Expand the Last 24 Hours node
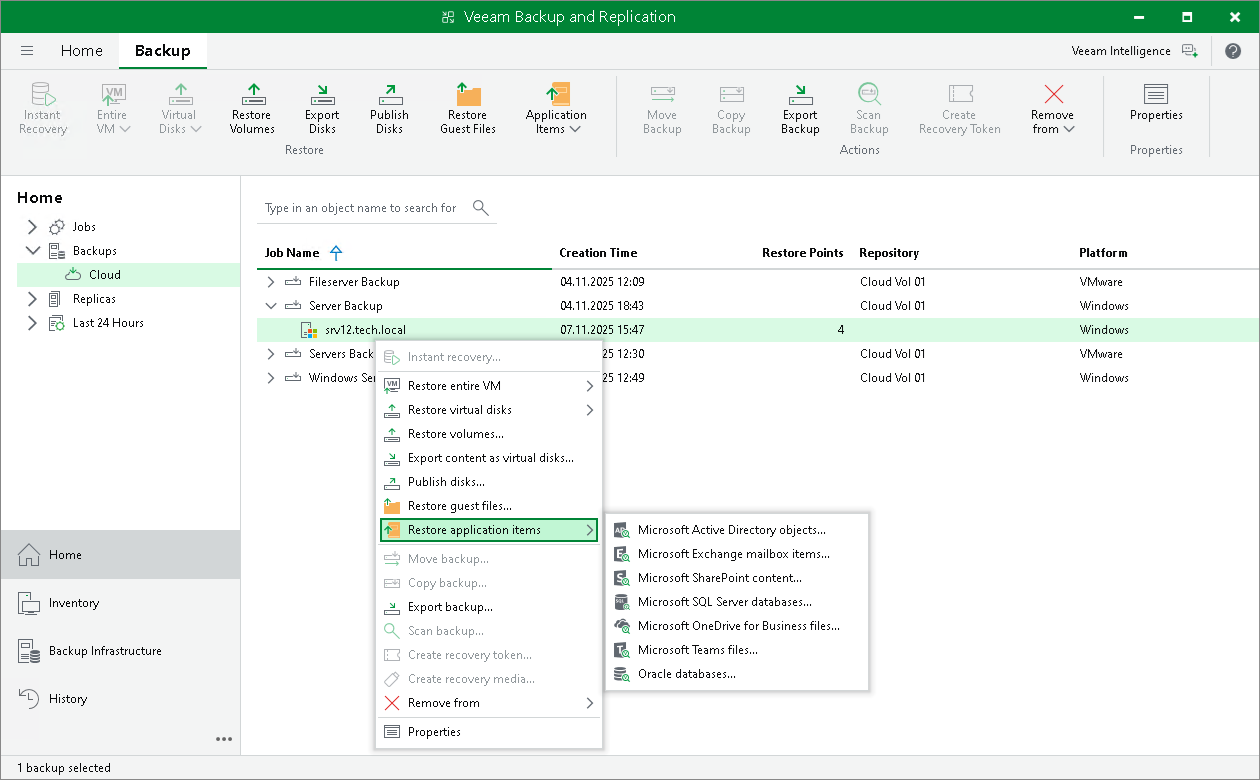The height and width of the screenshot is (780, 1260). pyautogui.click(x=32, y=323)
